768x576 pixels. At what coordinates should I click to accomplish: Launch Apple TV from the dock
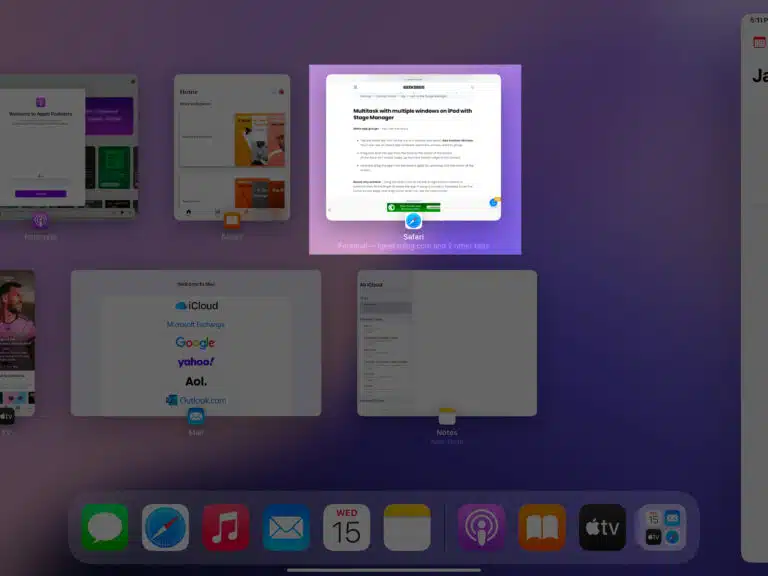tap(602, 527)
